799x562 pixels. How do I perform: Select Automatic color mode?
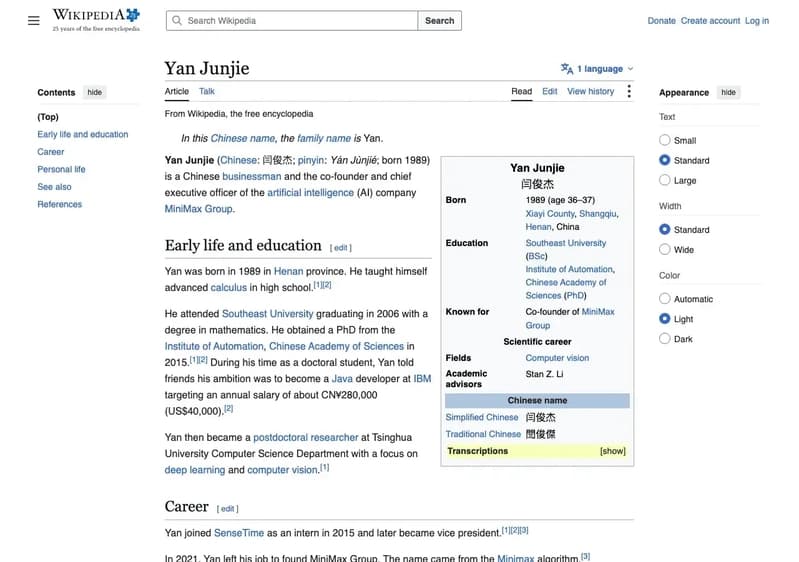(664, 299)
